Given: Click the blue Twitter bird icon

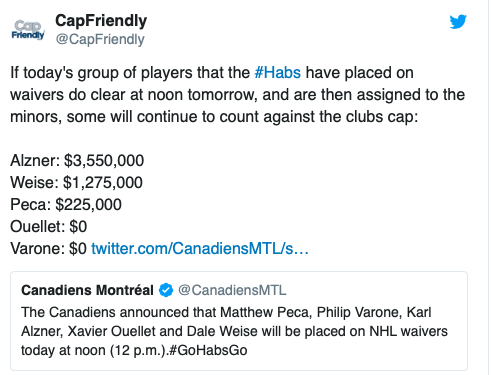Looking at the screenshot, I should [458, 22].
